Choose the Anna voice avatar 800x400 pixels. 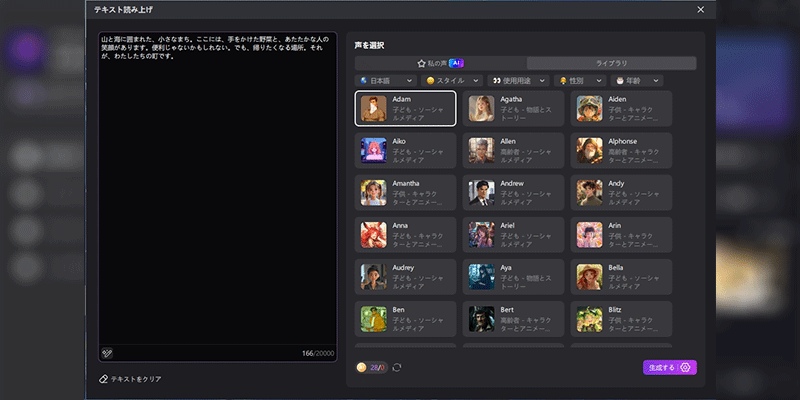coord(373,235)
